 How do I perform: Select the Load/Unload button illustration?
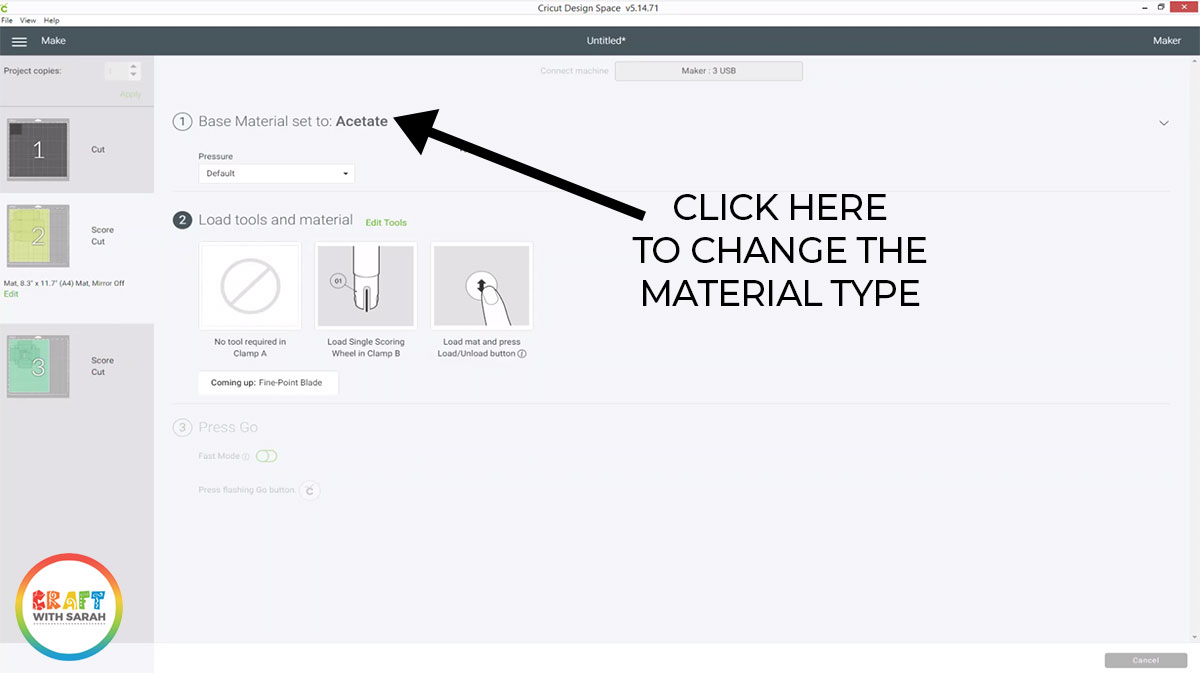[x=481, y=286]
